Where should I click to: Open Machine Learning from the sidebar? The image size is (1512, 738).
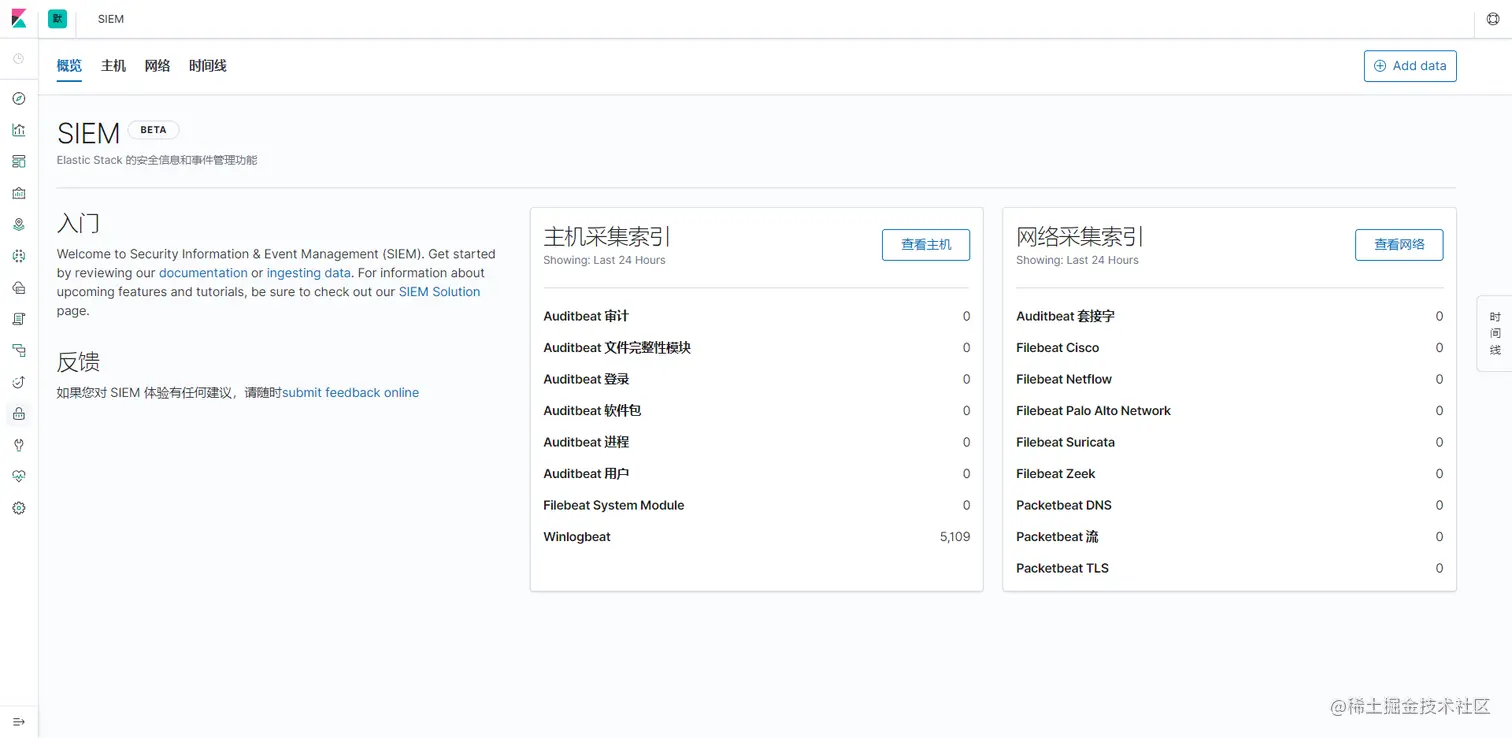tap(18, 256)
